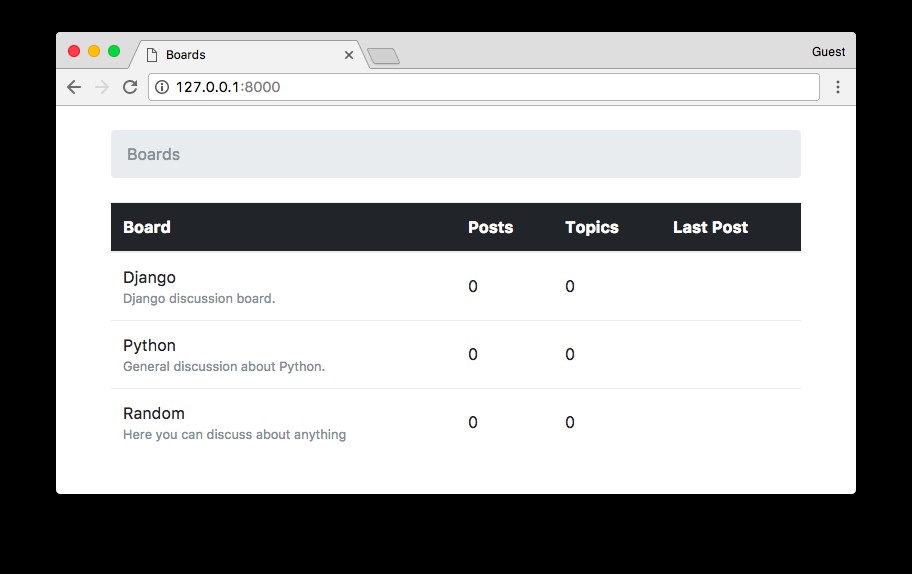Click the Posts count in the Python row

473,354
